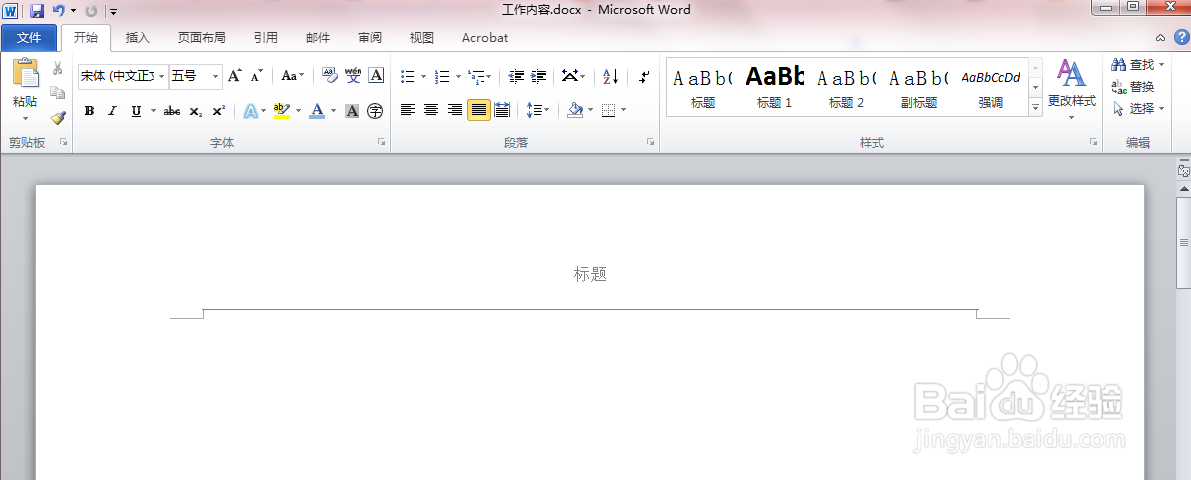Click the Character Border icon
This screenshot has height=480, width=1191.
tap(376, 75)
